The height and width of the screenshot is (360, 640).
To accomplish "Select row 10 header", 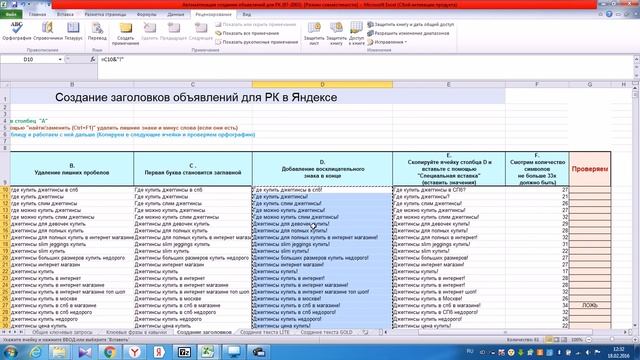I will click(5, 190).
